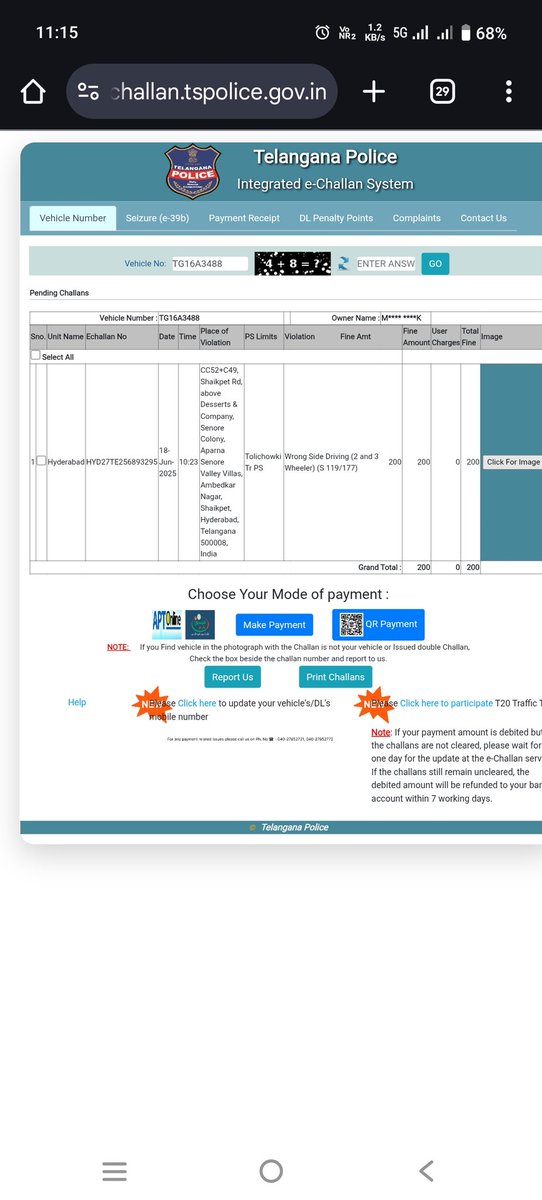The width and height of the screenshot is (542, 1200).
Task: Check the Select All checkbox
Action: 36,355
